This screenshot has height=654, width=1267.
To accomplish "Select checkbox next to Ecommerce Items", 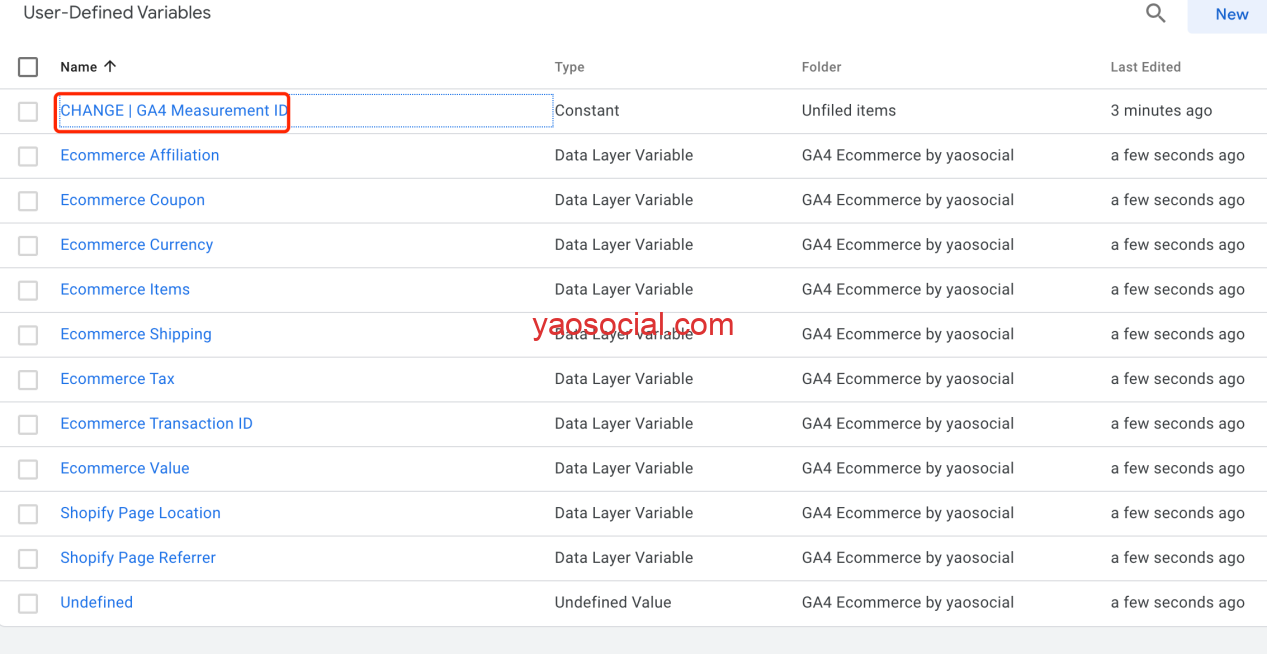I will [28, 290].
